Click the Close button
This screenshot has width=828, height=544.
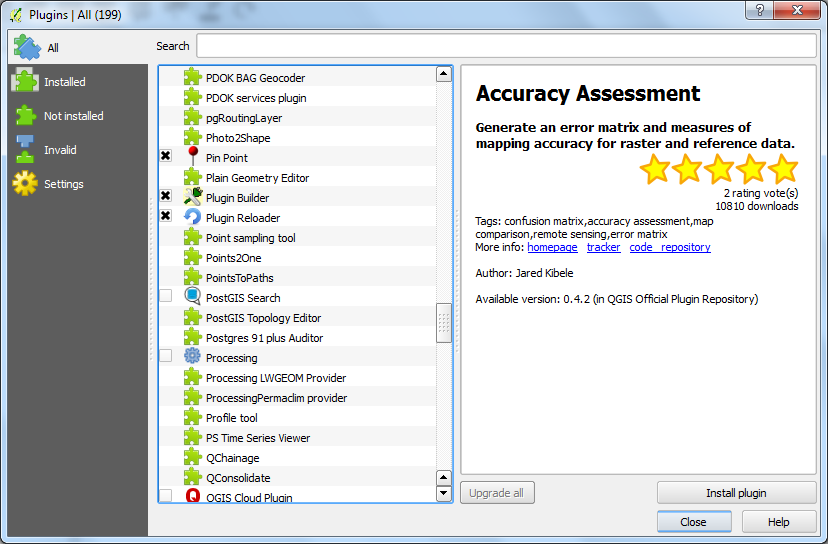click(x=694, y=522)
